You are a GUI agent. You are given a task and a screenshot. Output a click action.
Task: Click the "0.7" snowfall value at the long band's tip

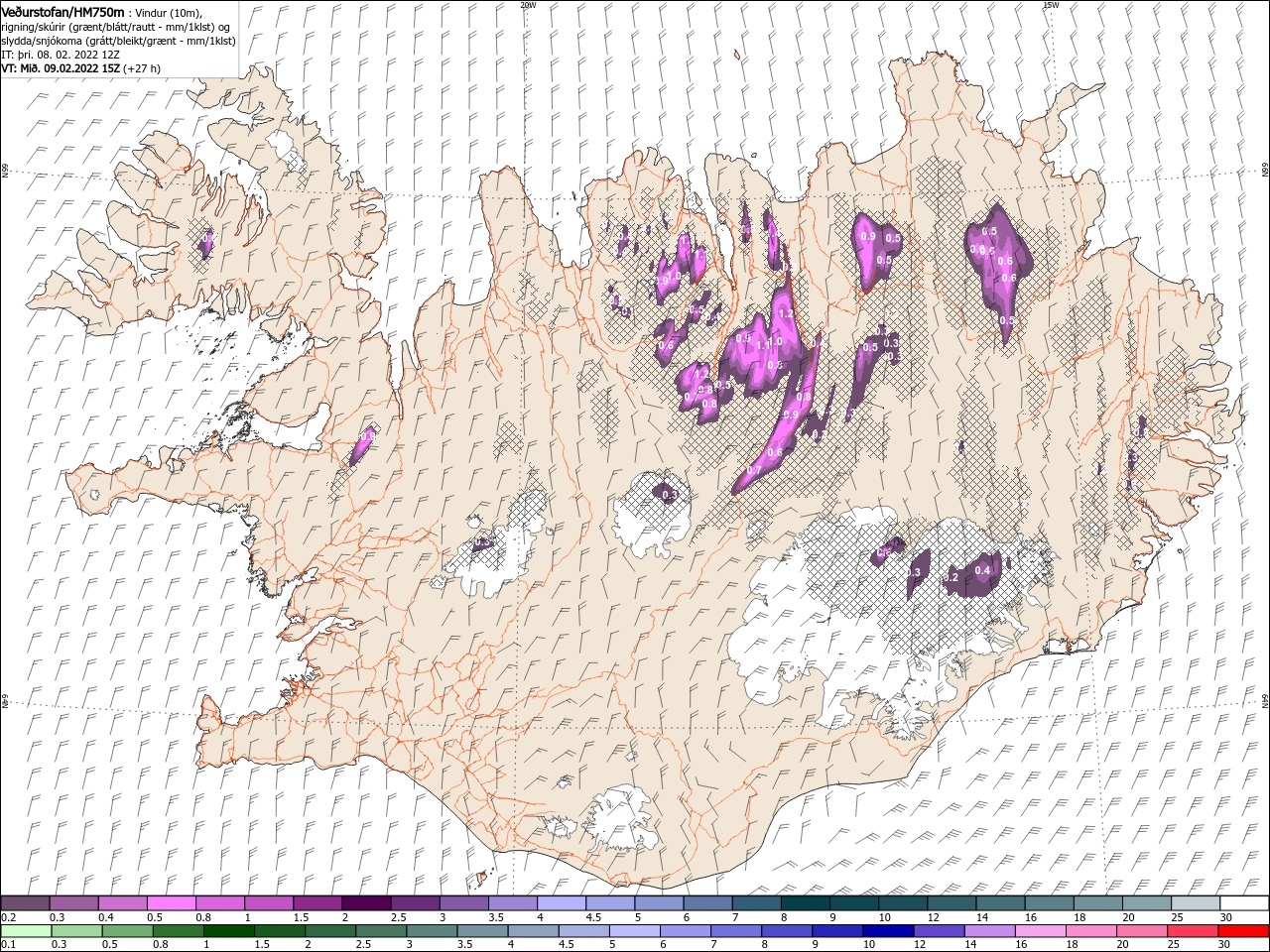click(755, 470)
